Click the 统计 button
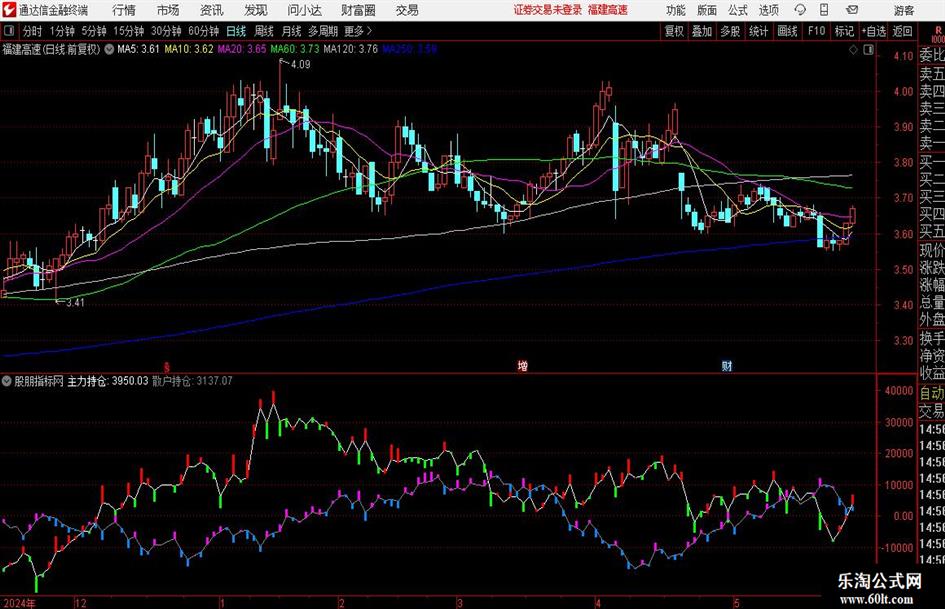945x609 pixels. point(758,31)
